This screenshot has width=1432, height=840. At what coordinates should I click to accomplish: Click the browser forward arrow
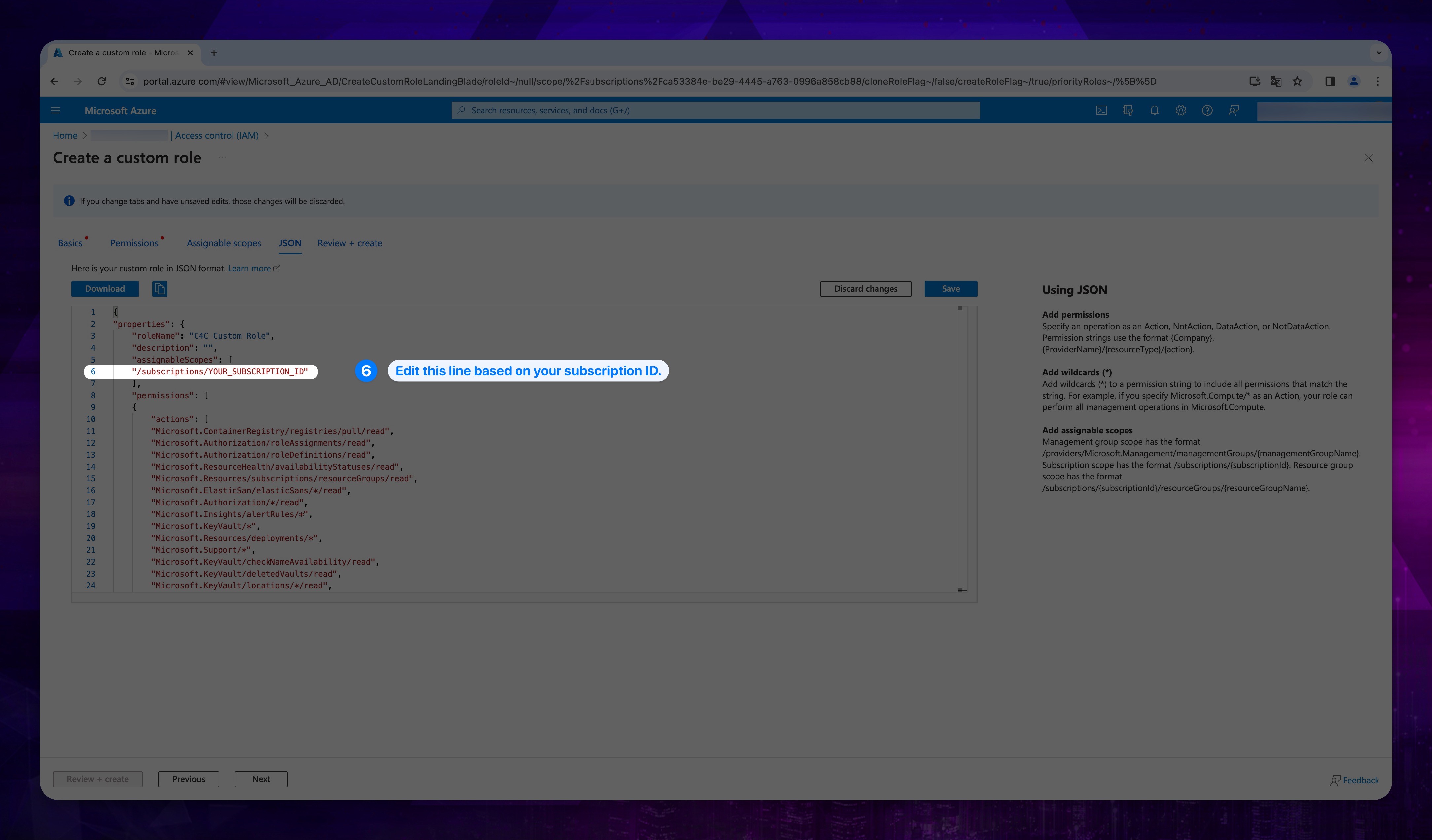pyautogui.click(x=78, y=81)
